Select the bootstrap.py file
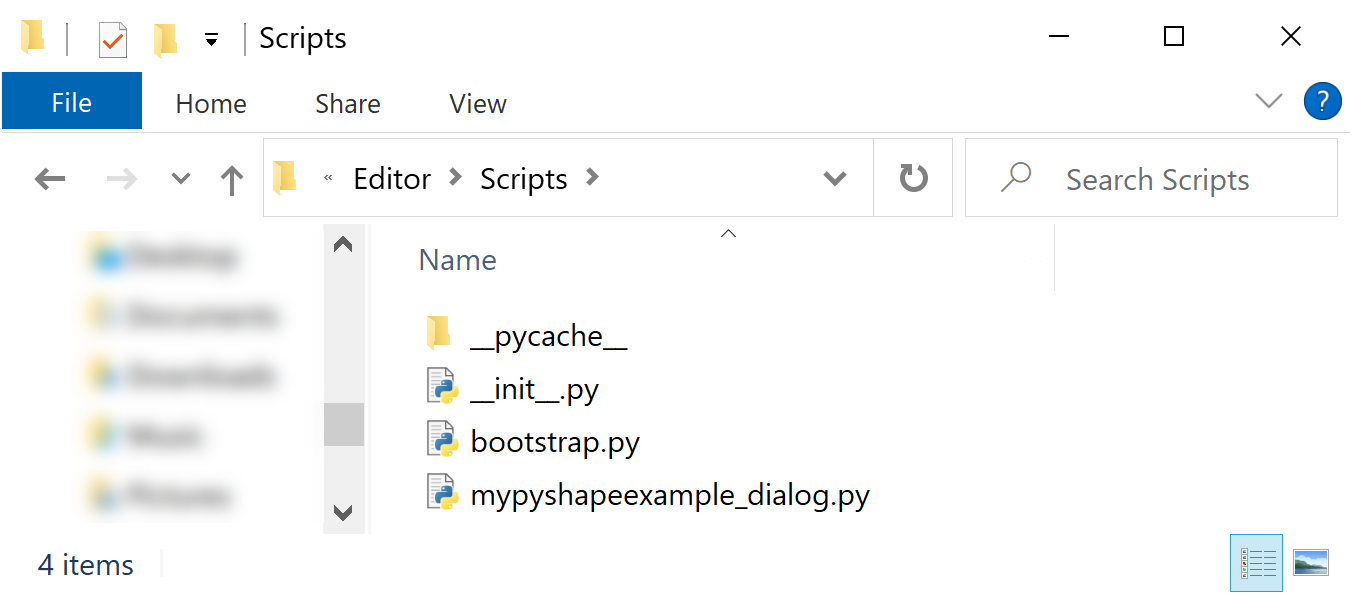 point(554,442)
